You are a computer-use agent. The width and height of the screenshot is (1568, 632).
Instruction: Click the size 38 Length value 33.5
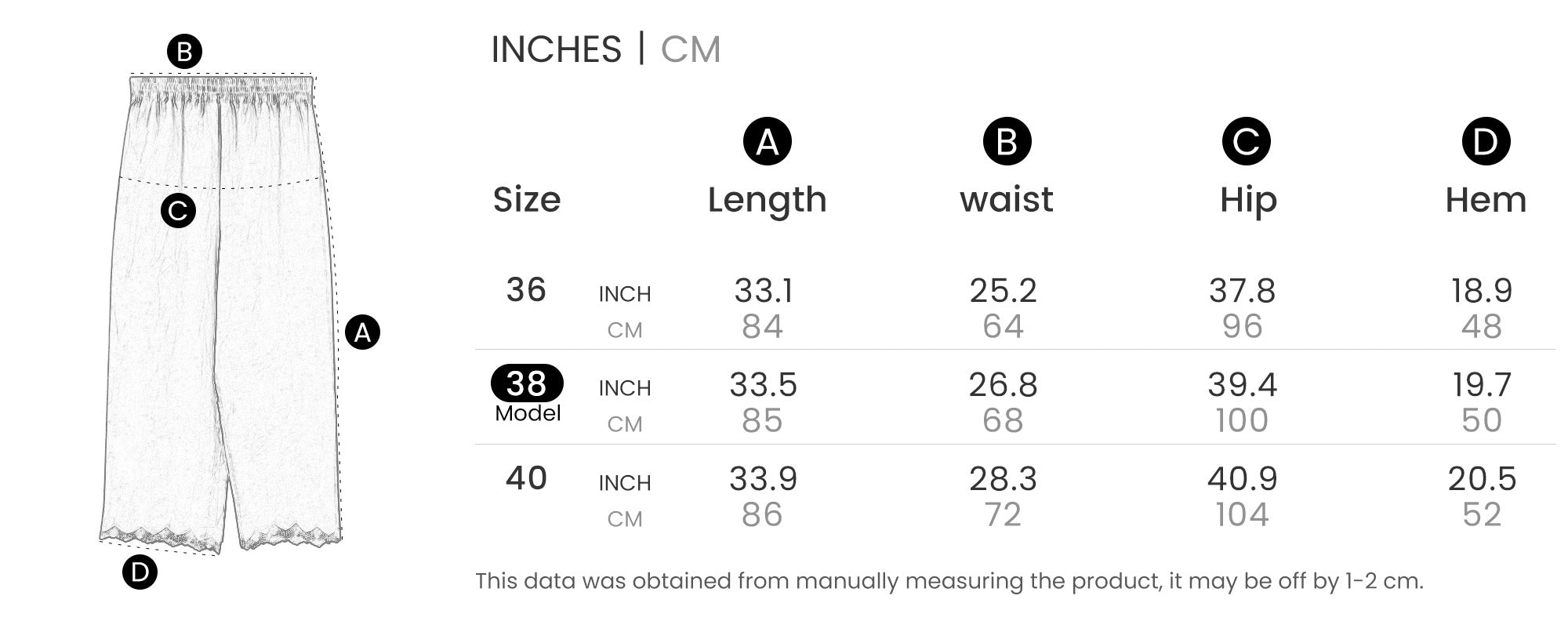pos(763,385)
